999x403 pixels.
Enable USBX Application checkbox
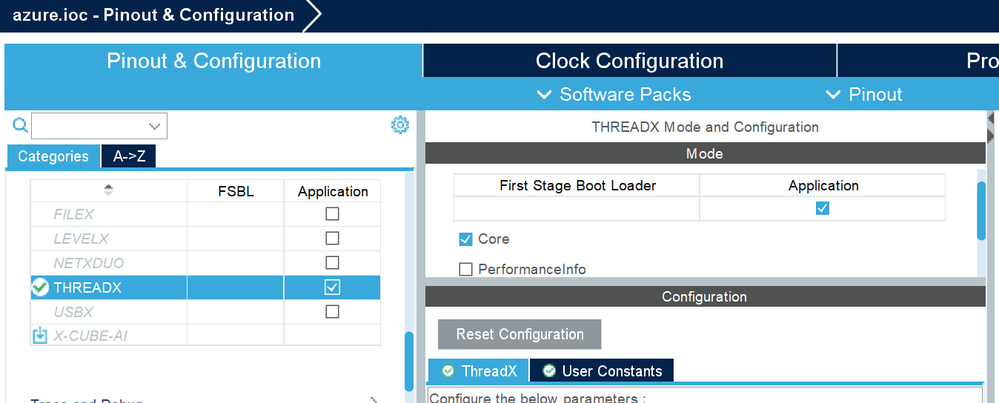click(332, 311)
